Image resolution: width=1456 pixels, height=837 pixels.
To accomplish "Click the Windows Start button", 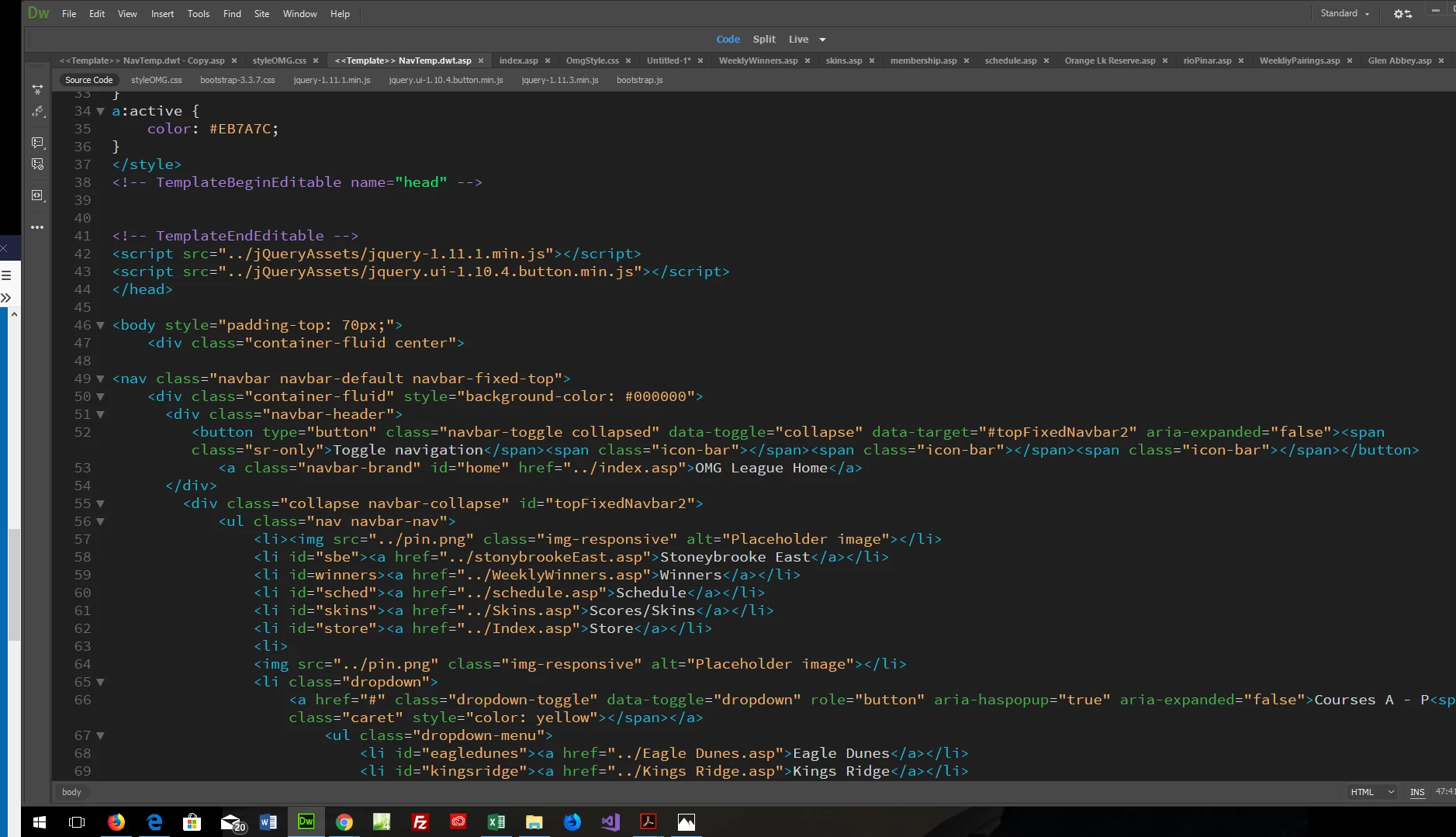I will point(40,822).
